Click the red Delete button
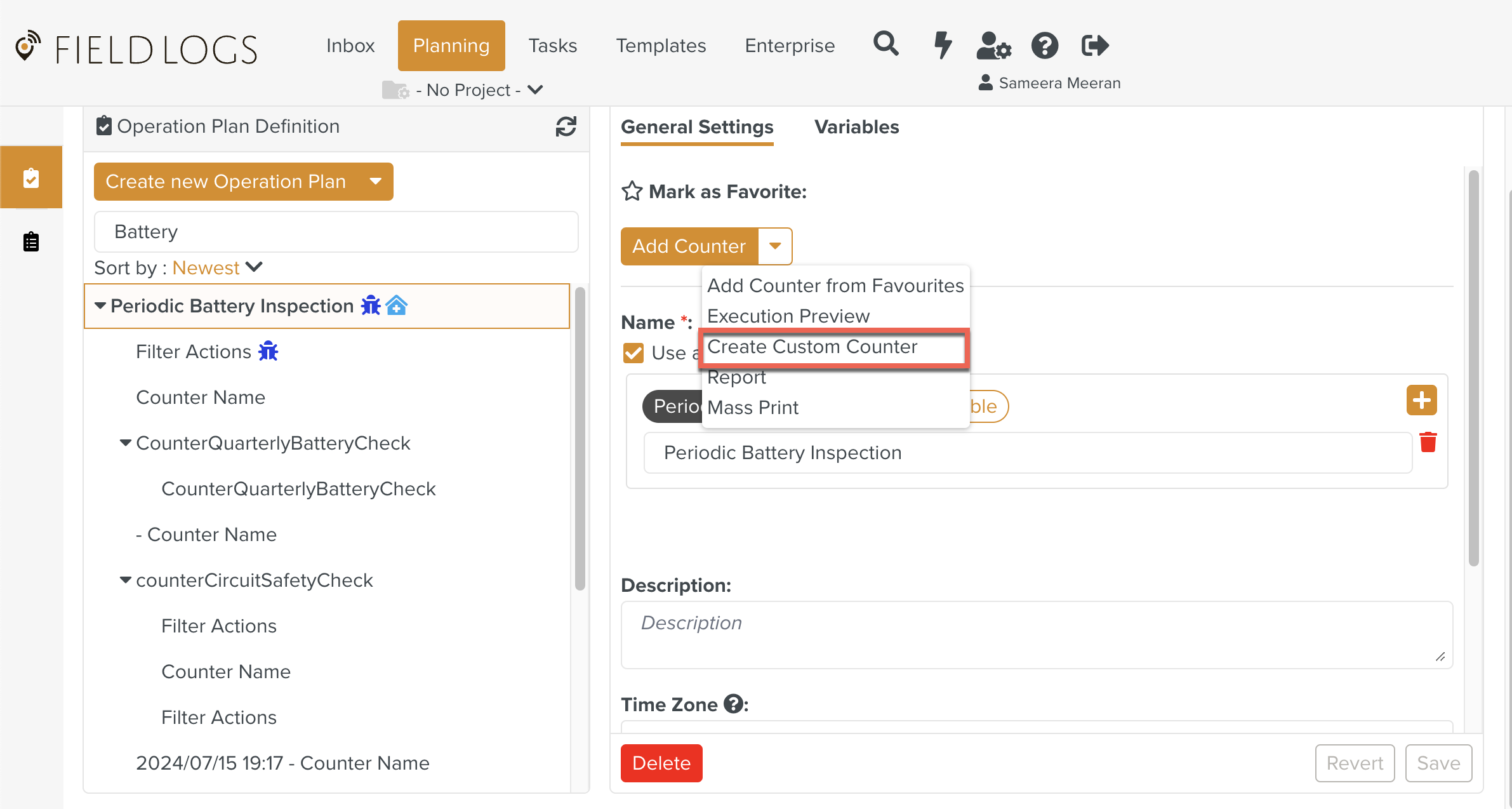This screenshot has height=809, width=1512. pyautogui.click(x=661, y=763)
